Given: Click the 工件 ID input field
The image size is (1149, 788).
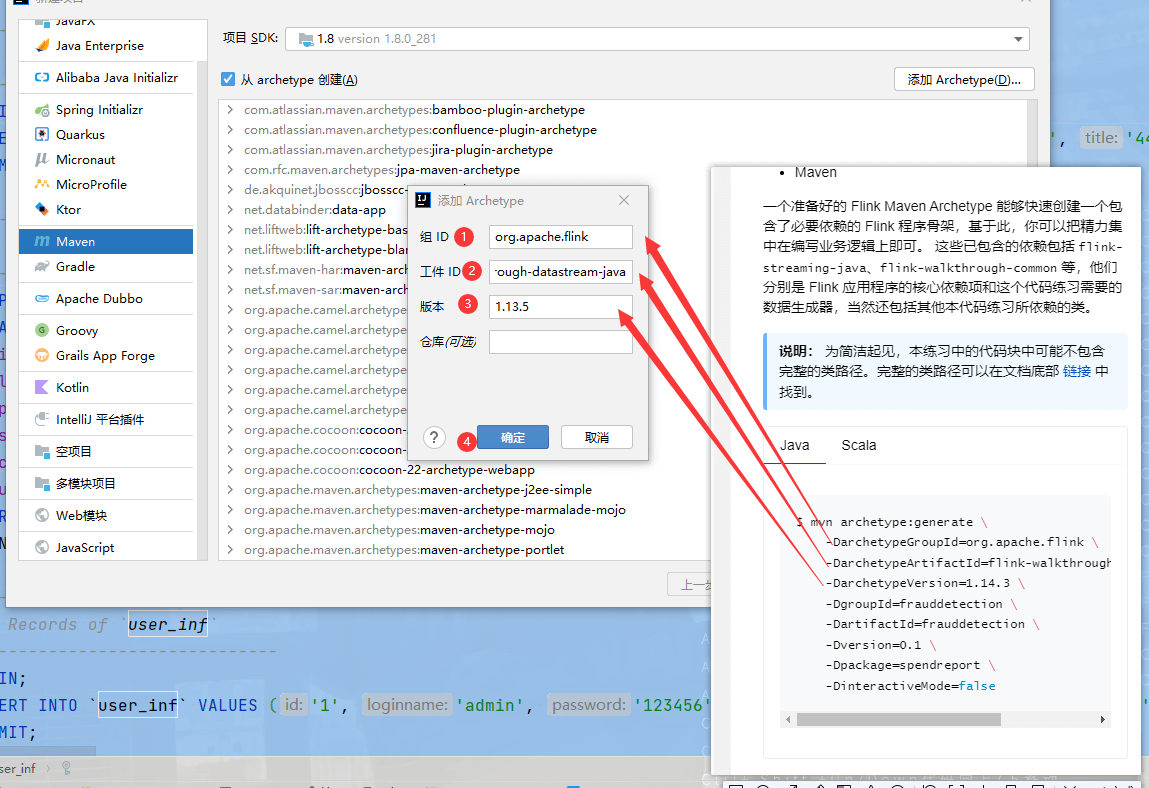Looking at the screenshot, I should [561, 272].
